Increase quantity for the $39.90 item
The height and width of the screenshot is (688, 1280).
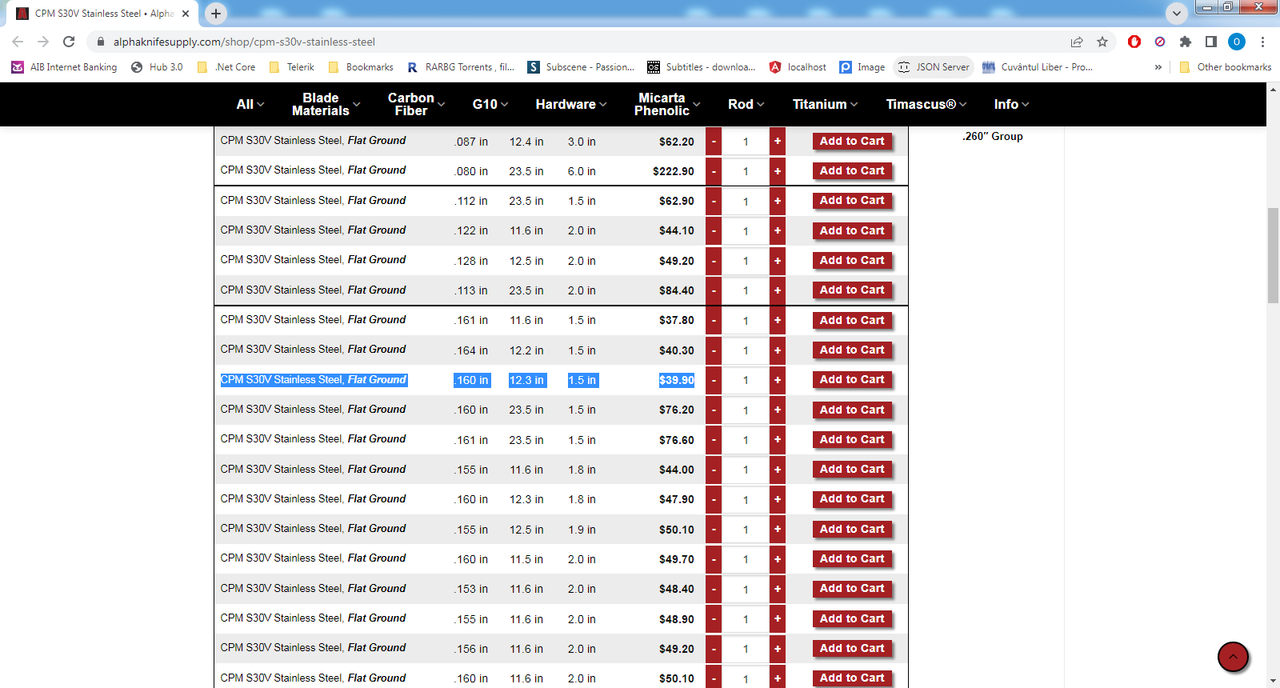click(777, 380)
